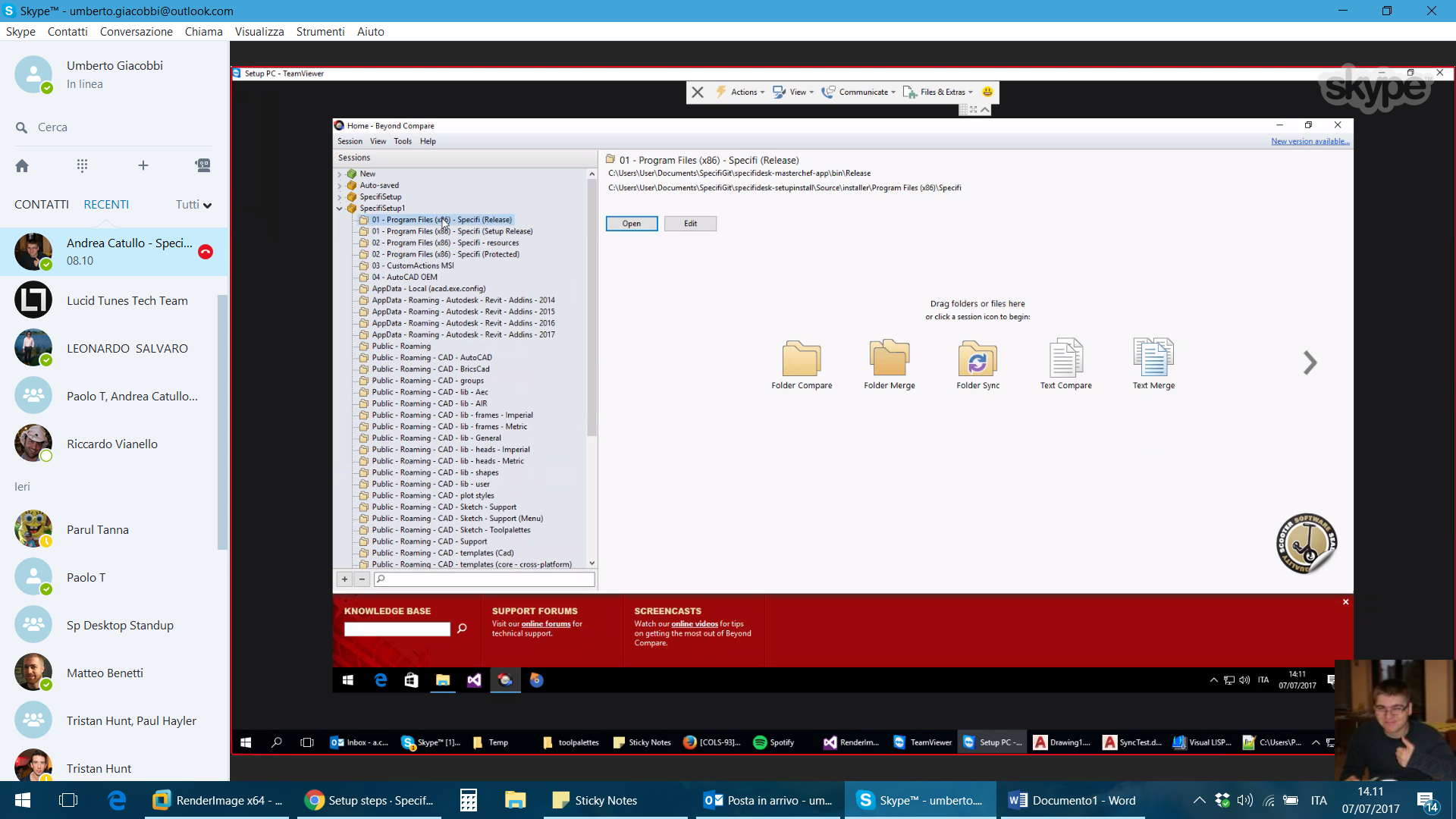Select 'AppData - Local (acad.exe.config)' session
Image resolution: width=1456 pixels, height=819 pixels.
tap(428, 289)
